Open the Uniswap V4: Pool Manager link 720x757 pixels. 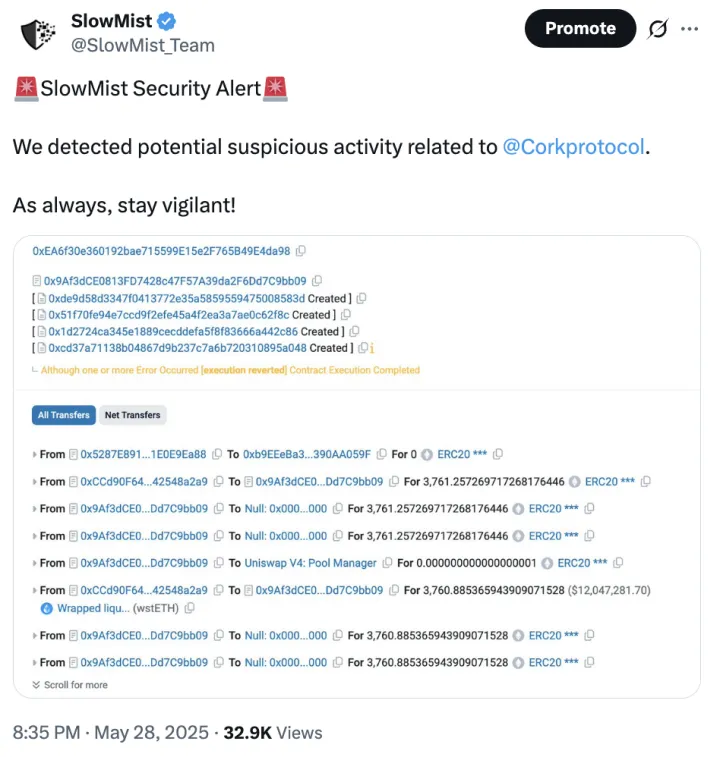pyautogui.click(x=310, y=563)
